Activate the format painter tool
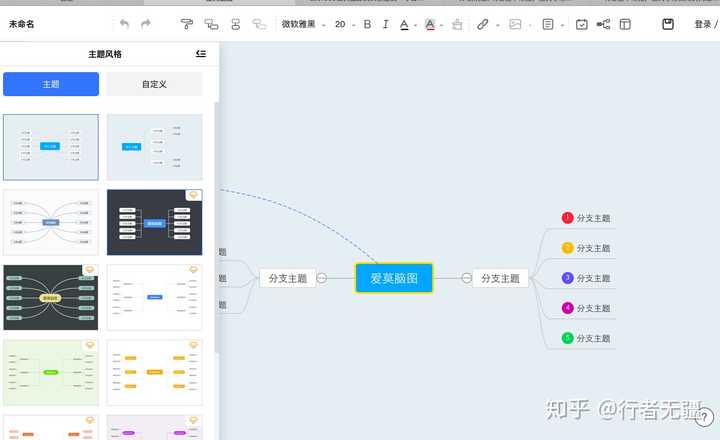 (x=186, y=24)
